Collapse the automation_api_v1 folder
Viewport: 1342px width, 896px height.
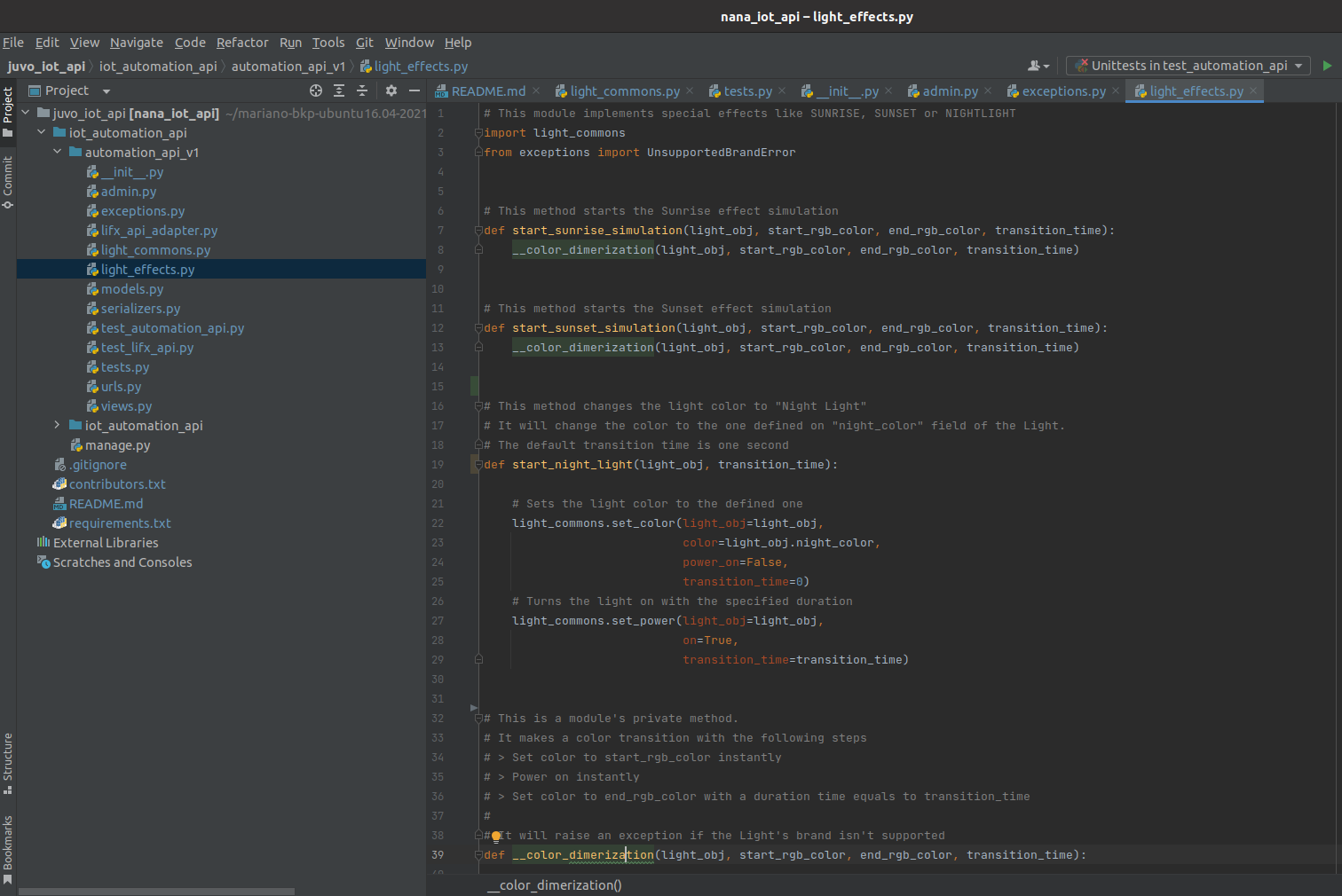point(57,153)
